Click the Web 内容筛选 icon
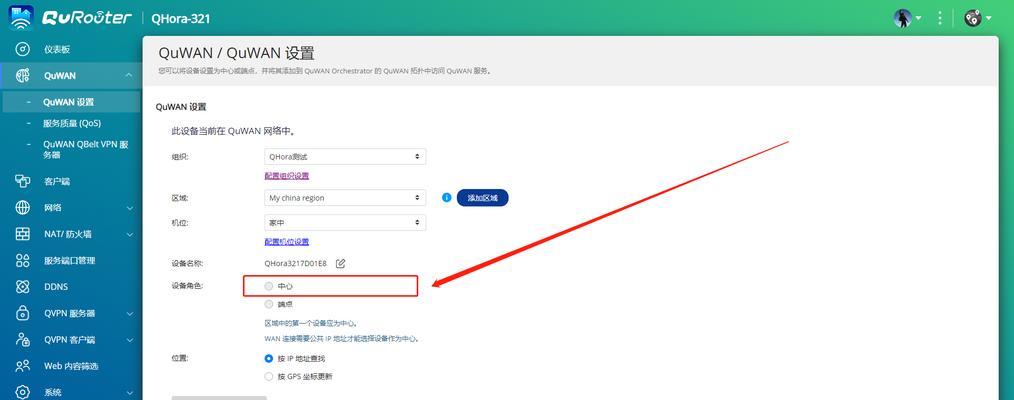The image size is (1014, 400). (x=23, y=366)
